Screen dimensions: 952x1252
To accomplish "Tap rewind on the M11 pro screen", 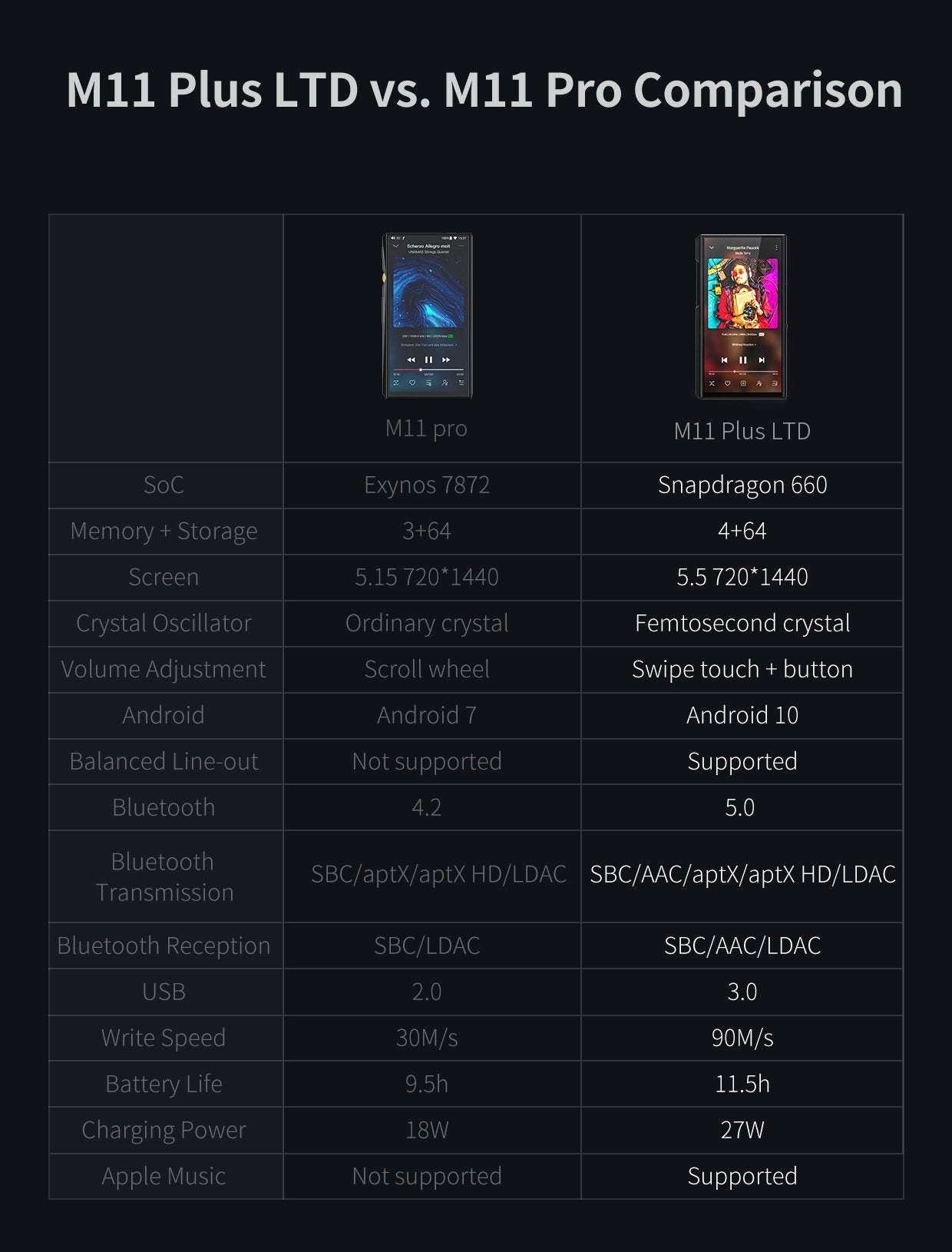I will 411,359.
